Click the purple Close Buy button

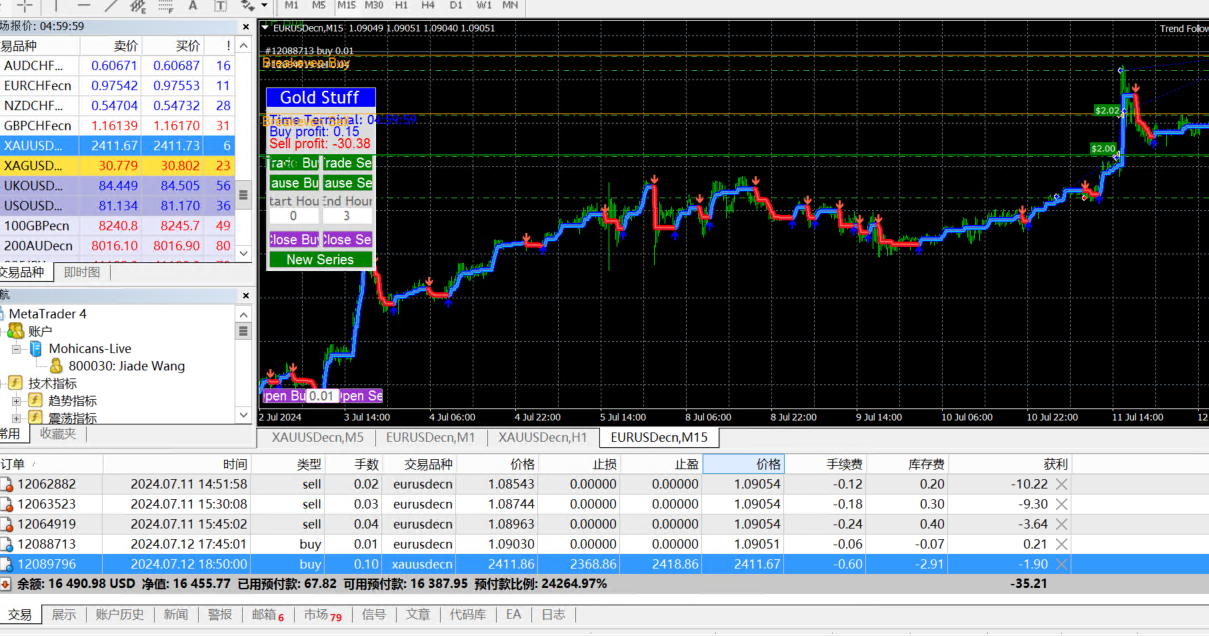[x=294, y=240]
